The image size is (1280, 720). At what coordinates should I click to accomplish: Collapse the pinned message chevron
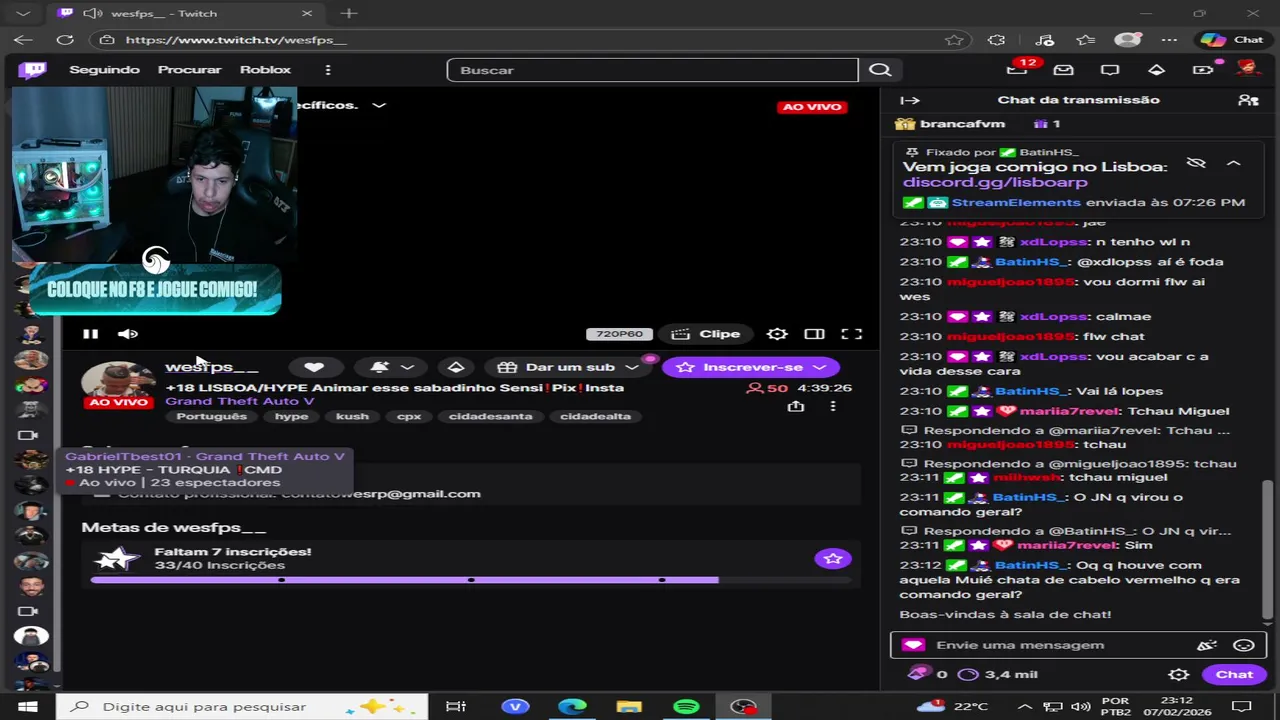click(x=1234, y=163)
